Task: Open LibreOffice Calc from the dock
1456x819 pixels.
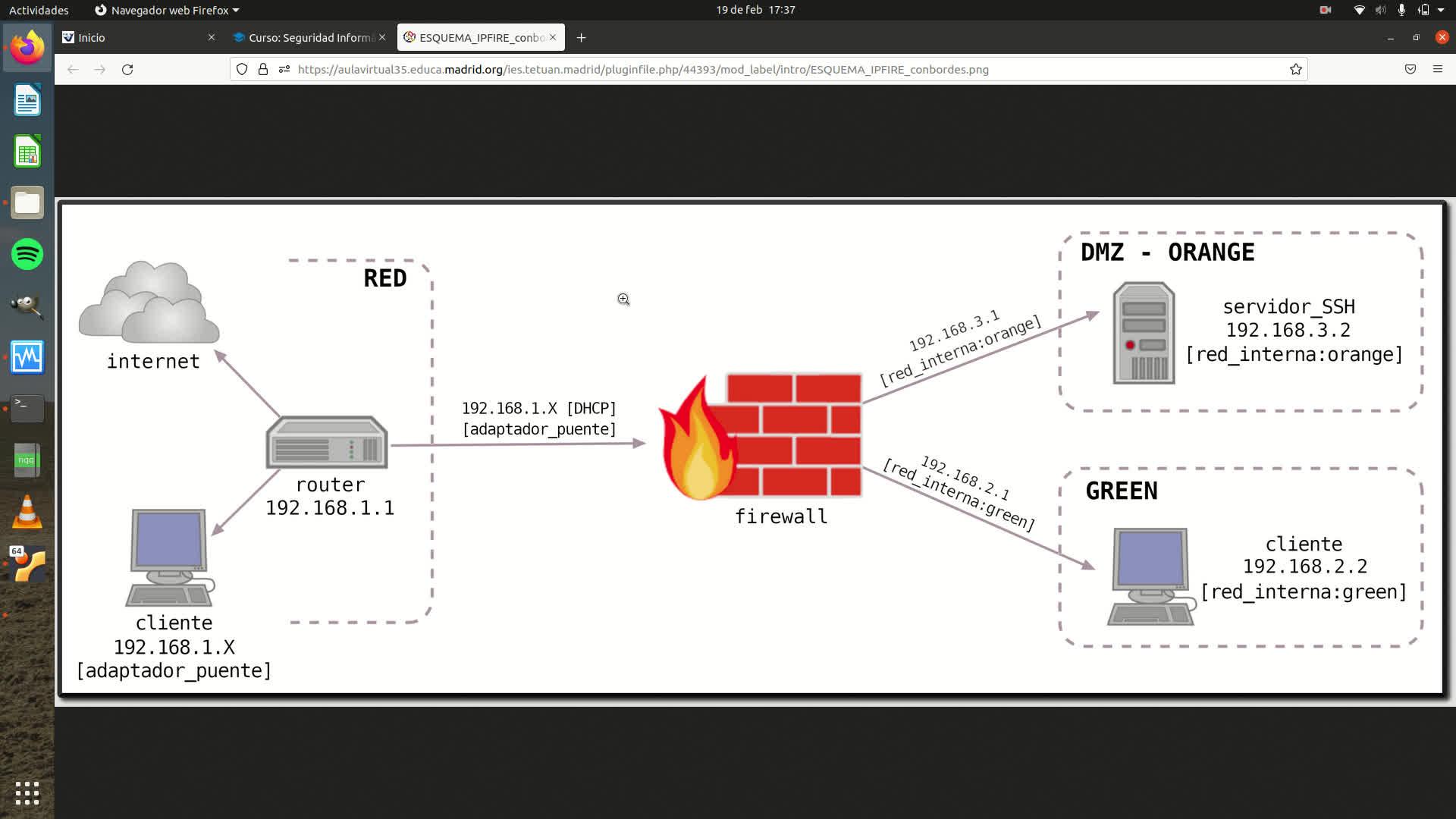Action: pos(27,152)
